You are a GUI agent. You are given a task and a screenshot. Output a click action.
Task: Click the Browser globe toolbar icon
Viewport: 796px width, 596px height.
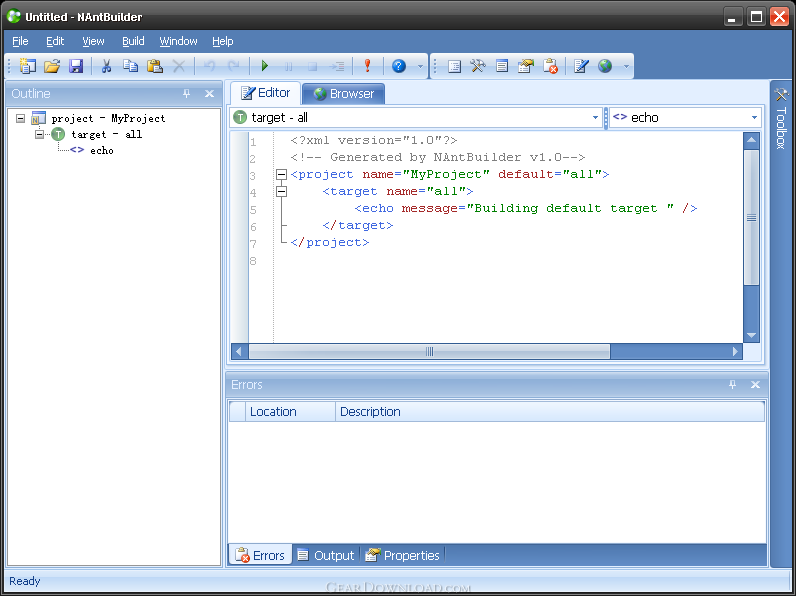pos(605,66)
